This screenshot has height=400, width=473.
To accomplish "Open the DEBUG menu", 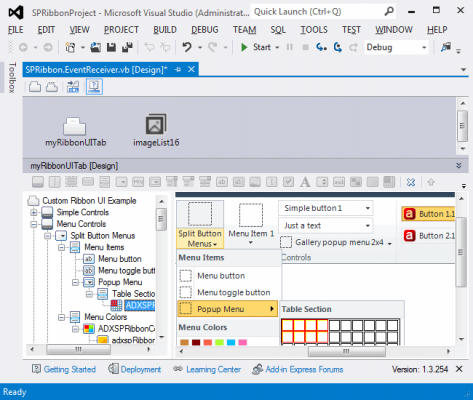I will coord(205,30).
